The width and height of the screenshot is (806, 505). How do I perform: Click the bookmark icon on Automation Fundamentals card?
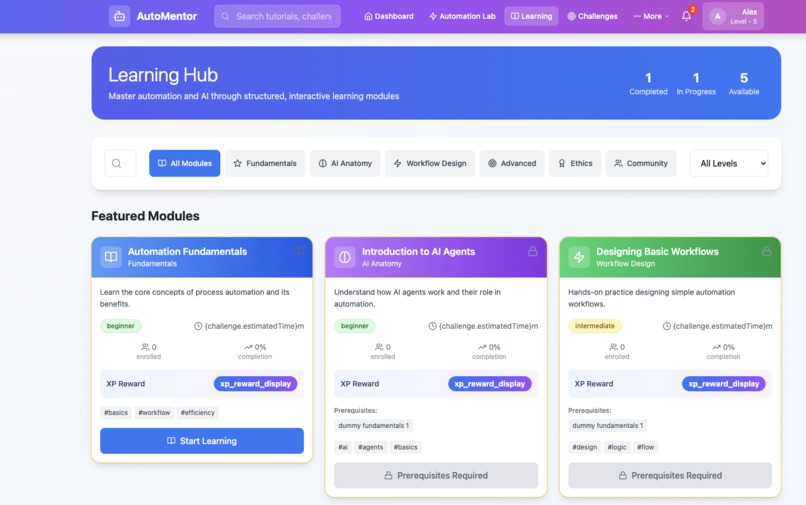click(298, 251)
